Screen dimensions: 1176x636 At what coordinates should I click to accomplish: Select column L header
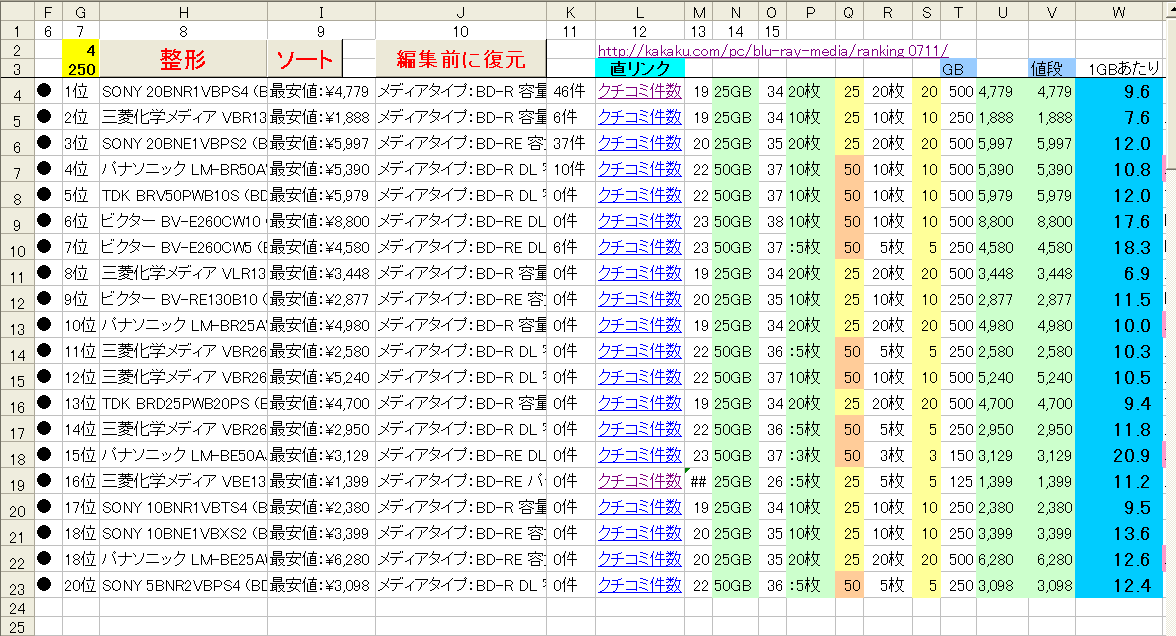click(x=640, y=12)
